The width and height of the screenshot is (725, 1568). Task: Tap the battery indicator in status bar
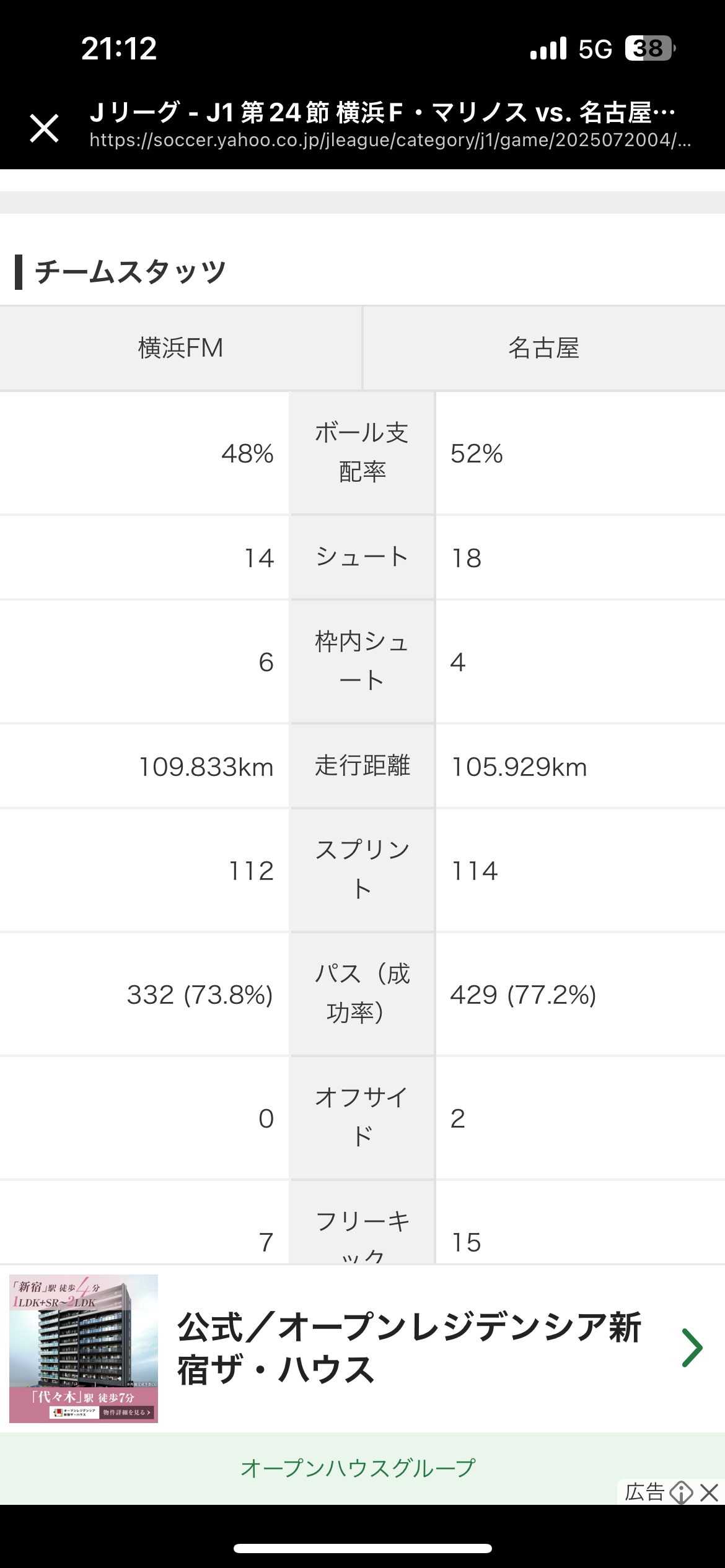649,48
